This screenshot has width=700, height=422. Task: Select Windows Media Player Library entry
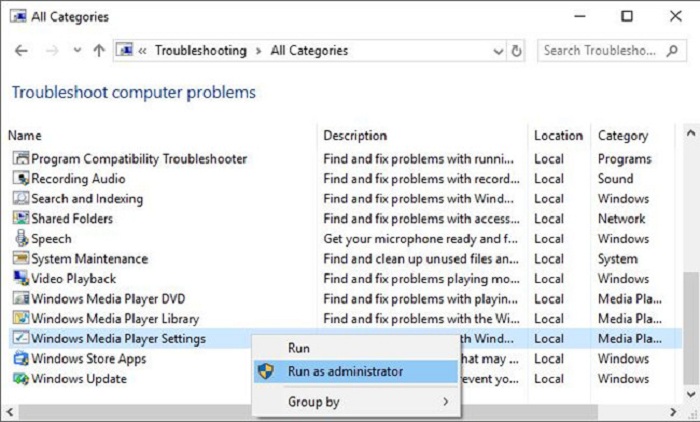(x=115, y=319)
